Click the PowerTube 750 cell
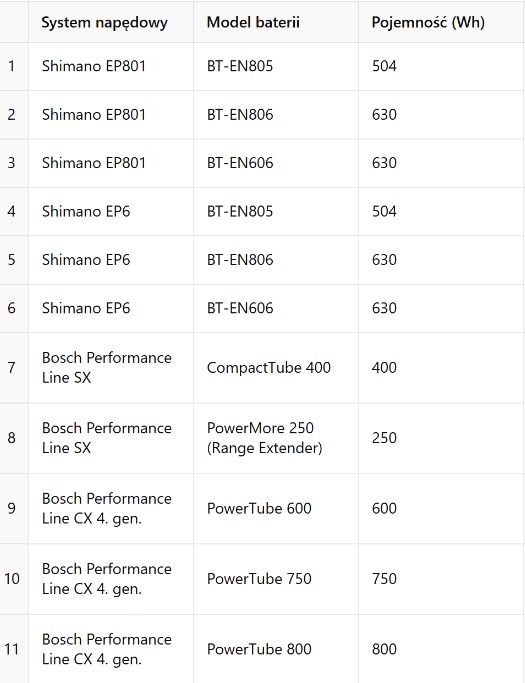The image size is (525, 683). pos(276,579)
